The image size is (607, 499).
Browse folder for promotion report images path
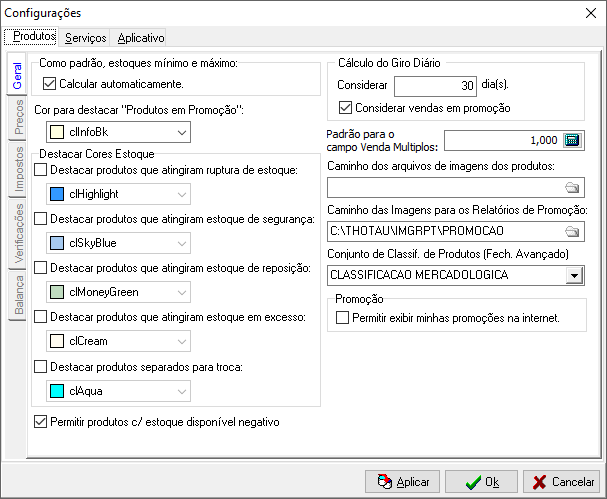click(572, 231)
